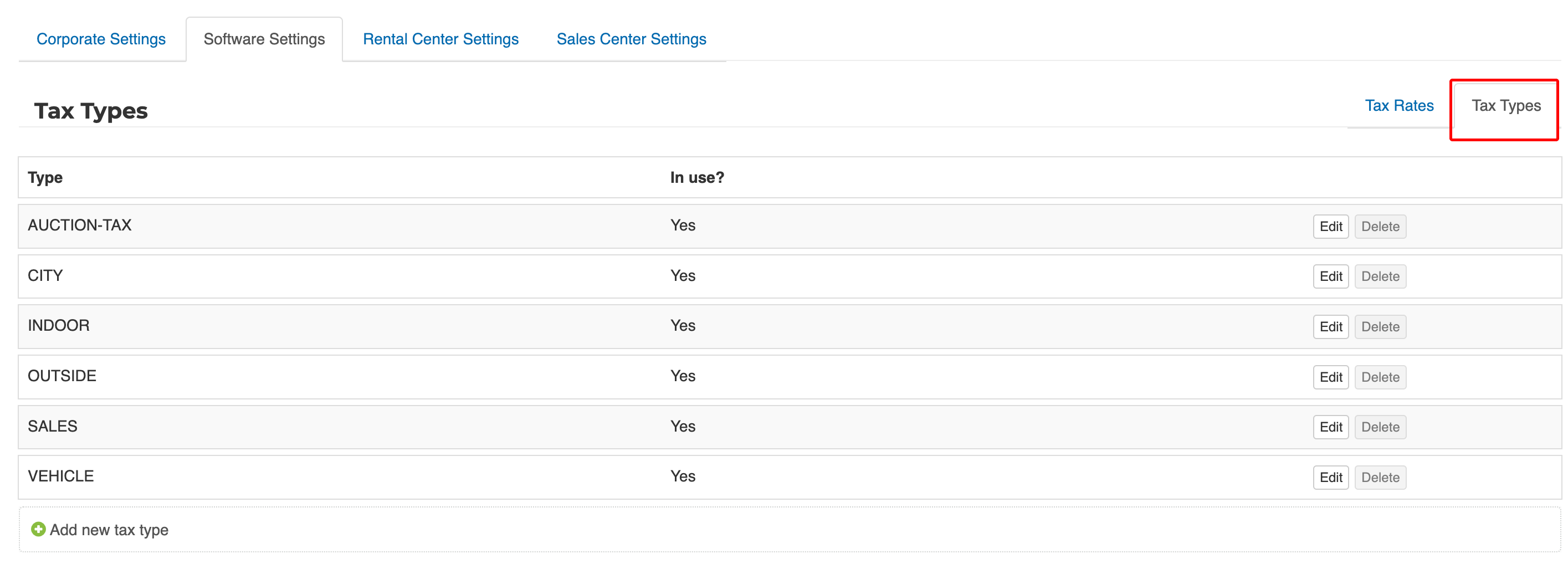Screen dimensions: 1568x564
Task: Delete the SALES tax type
Action: point(1380,427)
